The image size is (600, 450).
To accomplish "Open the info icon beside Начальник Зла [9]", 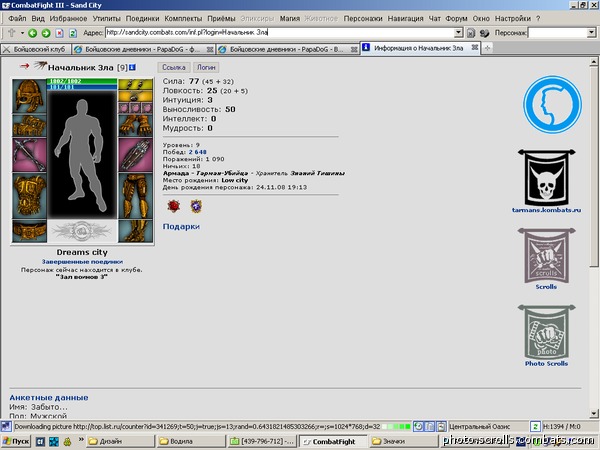I will pos(132,67).
